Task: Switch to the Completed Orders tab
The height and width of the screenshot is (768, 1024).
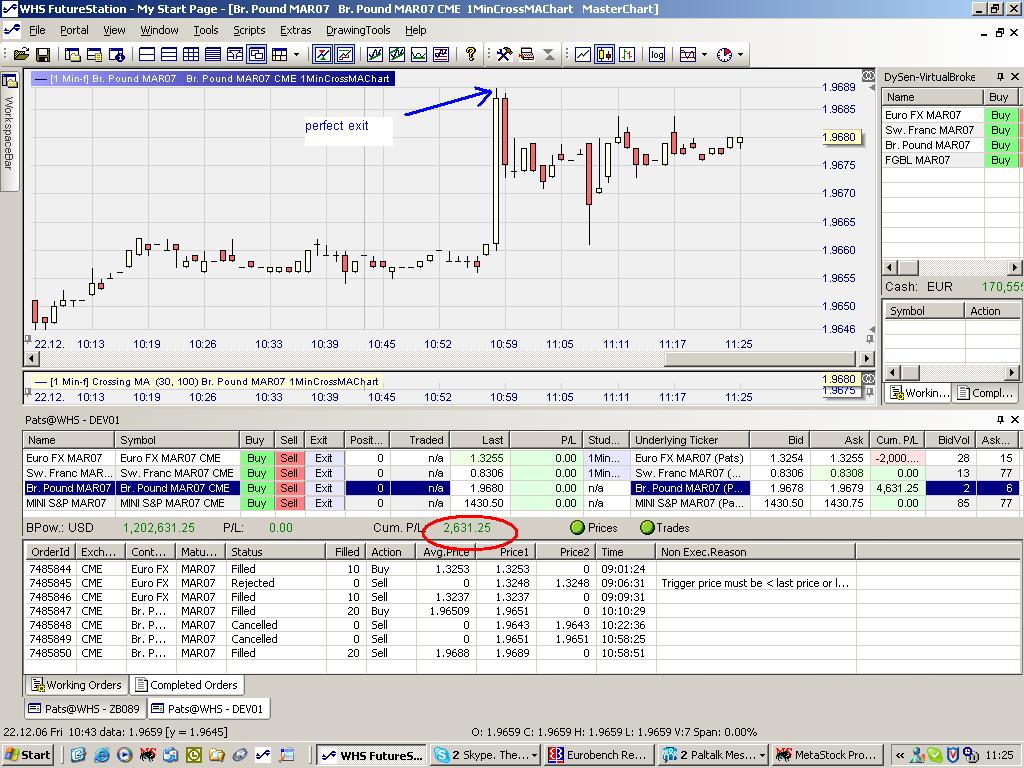Action: tap(186, 685)
